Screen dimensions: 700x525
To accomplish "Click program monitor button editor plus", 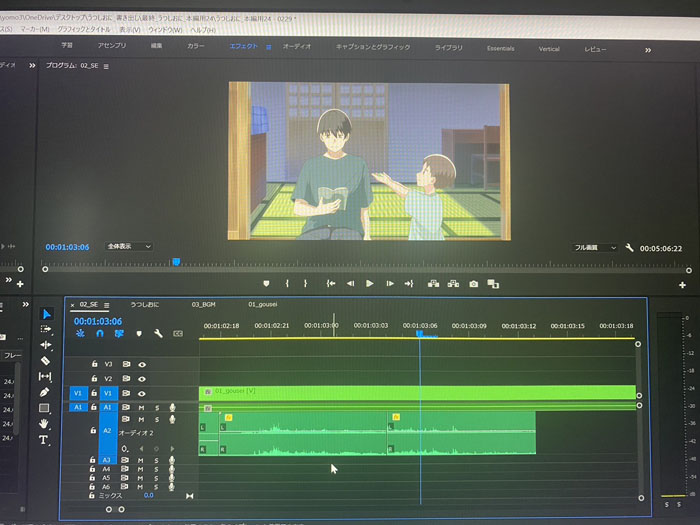I will 682,284.
